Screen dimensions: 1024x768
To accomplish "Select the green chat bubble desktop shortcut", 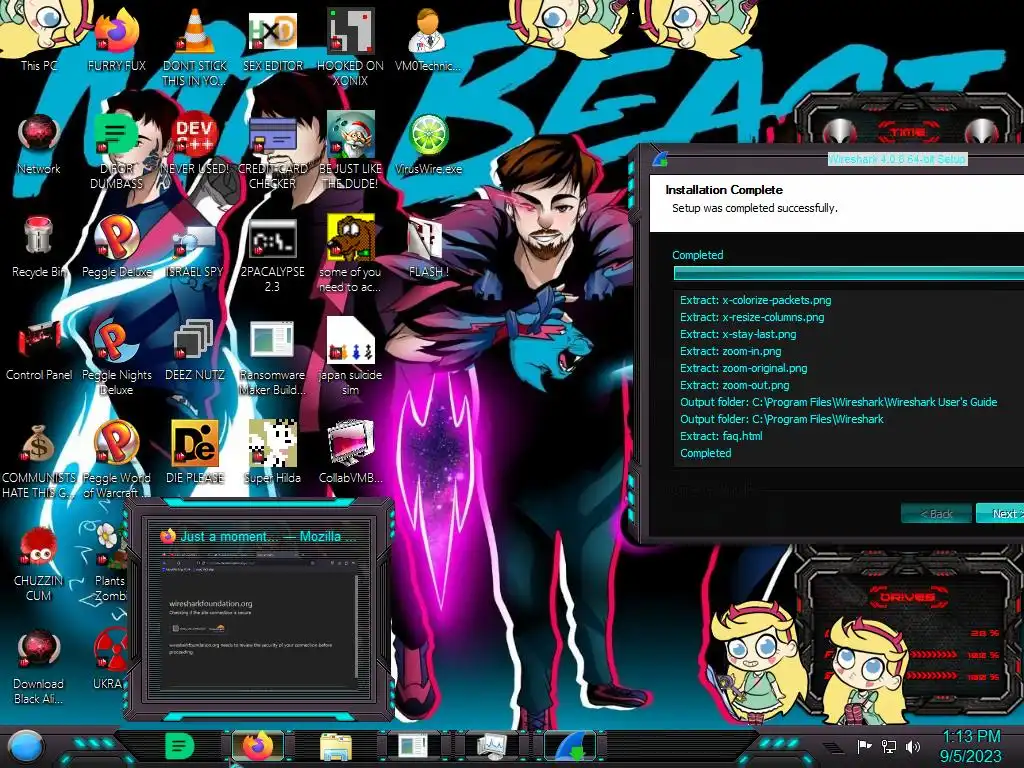I will tap(116, 149).
